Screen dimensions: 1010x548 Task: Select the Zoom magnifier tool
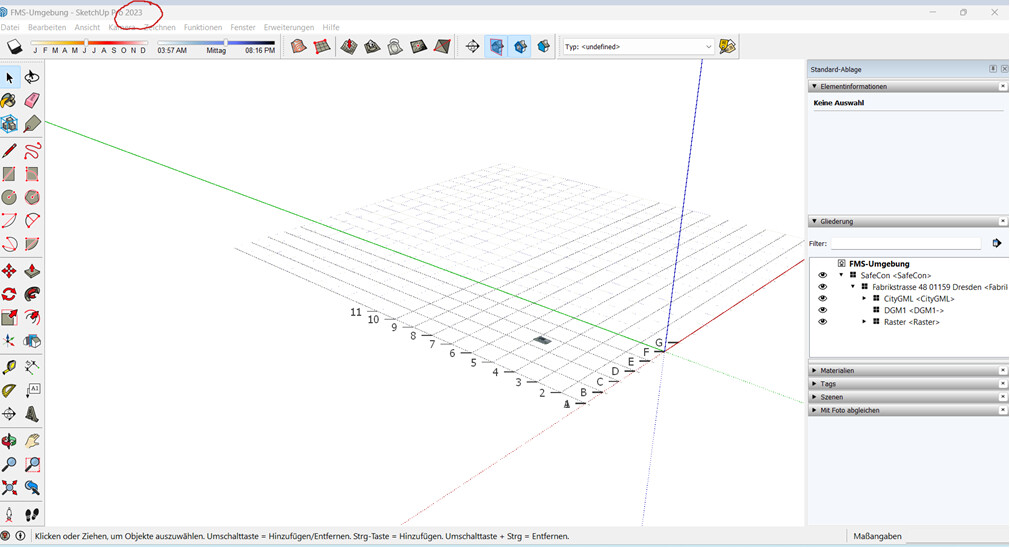9,464
